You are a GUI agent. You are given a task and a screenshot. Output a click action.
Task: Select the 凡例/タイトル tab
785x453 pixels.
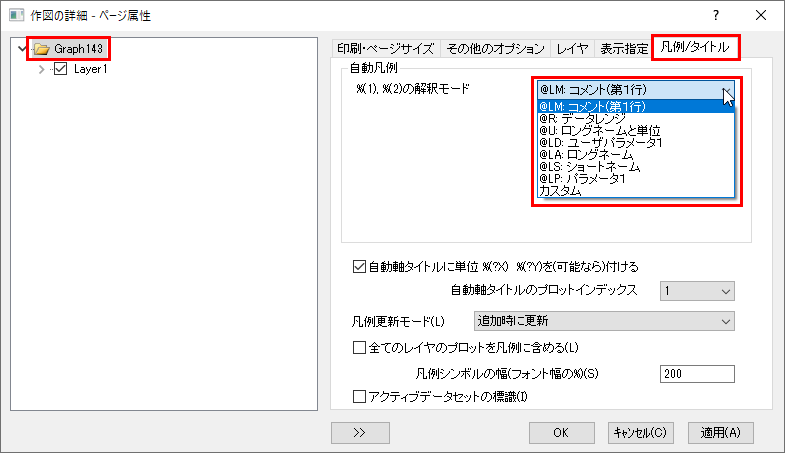(x=695, y=48)
